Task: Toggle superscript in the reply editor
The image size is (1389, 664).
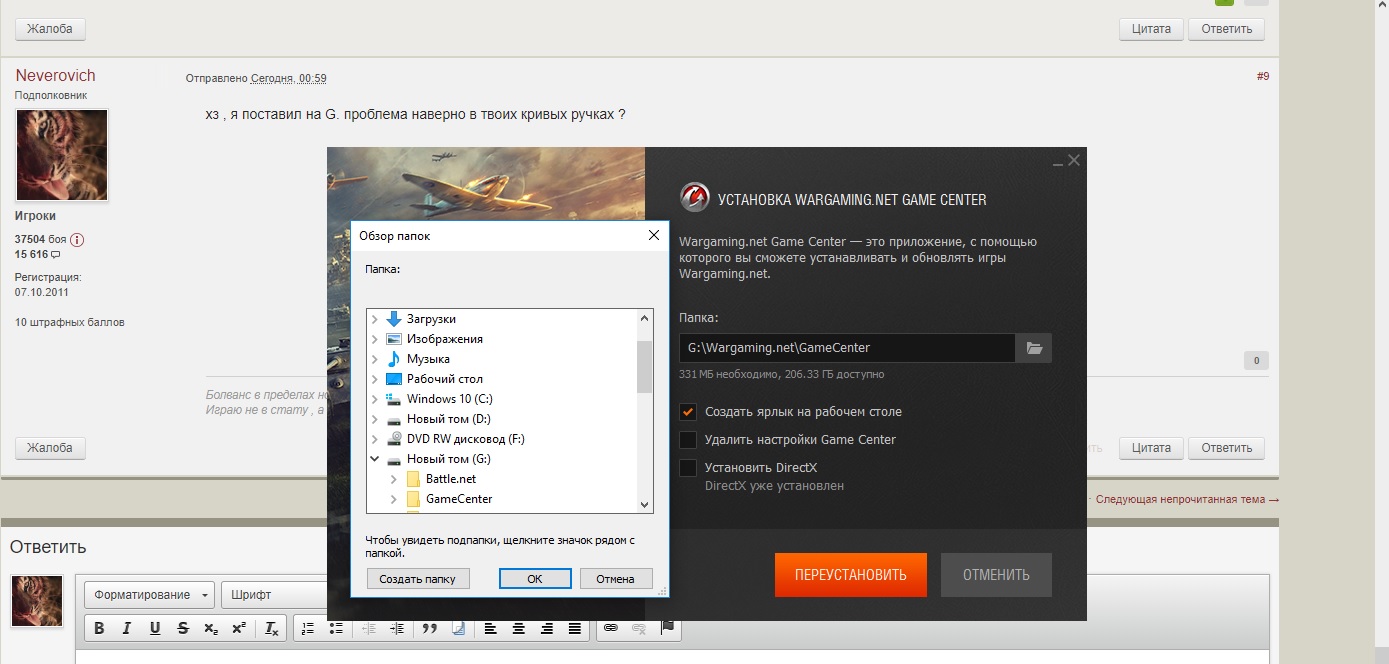Action: (239, 628)
